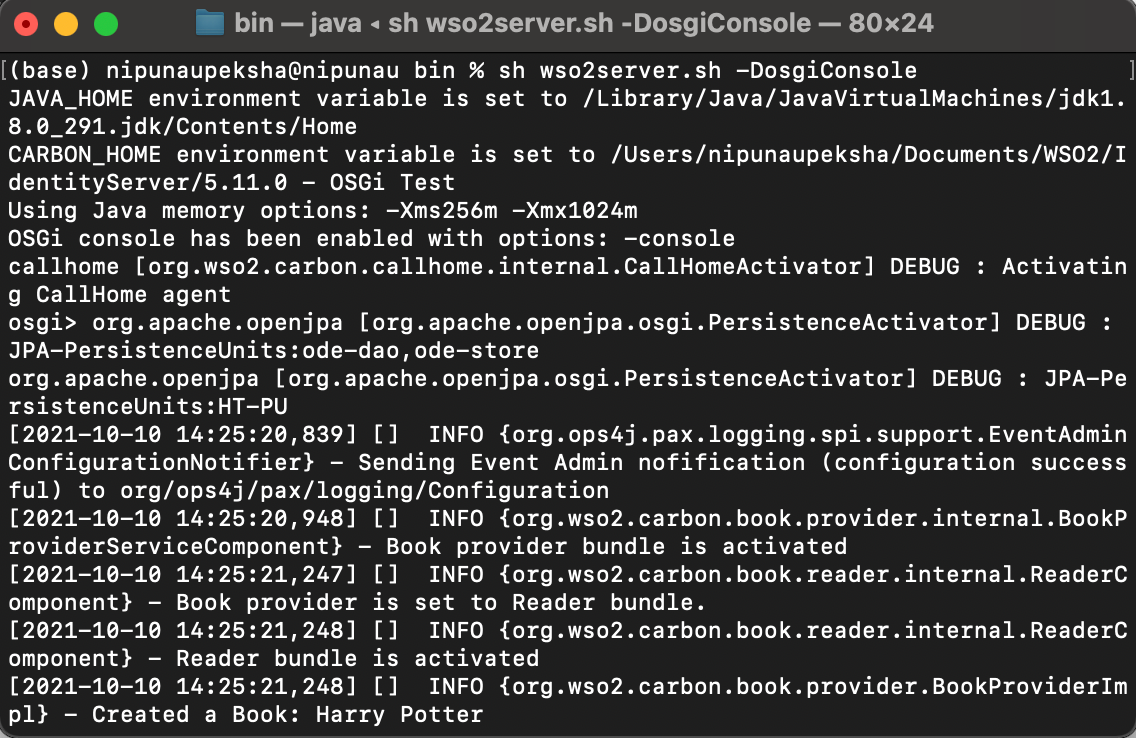This screenshot has width=1136, height=738.
Task: Click the folder proxy icon in title bar
Action: point(209,22)
